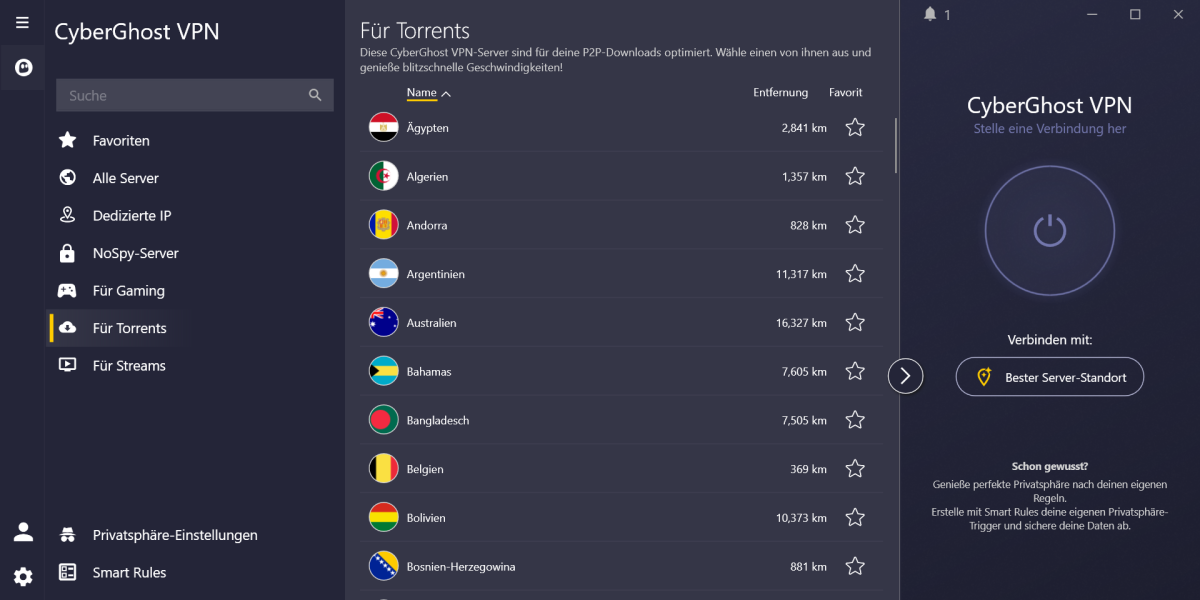Mark Andorra as favorite
The width and height of the screenshot is (1200, 600).
point(855,225)
